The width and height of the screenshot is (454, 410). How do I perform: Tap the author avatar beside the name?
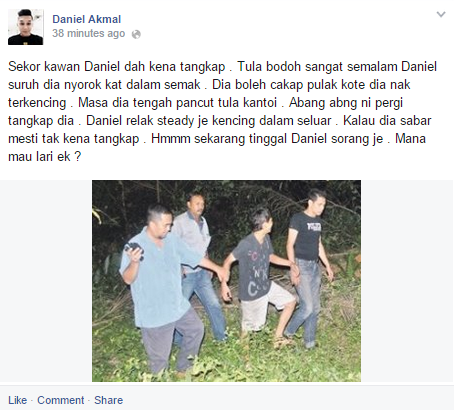[x=26, y=27]
